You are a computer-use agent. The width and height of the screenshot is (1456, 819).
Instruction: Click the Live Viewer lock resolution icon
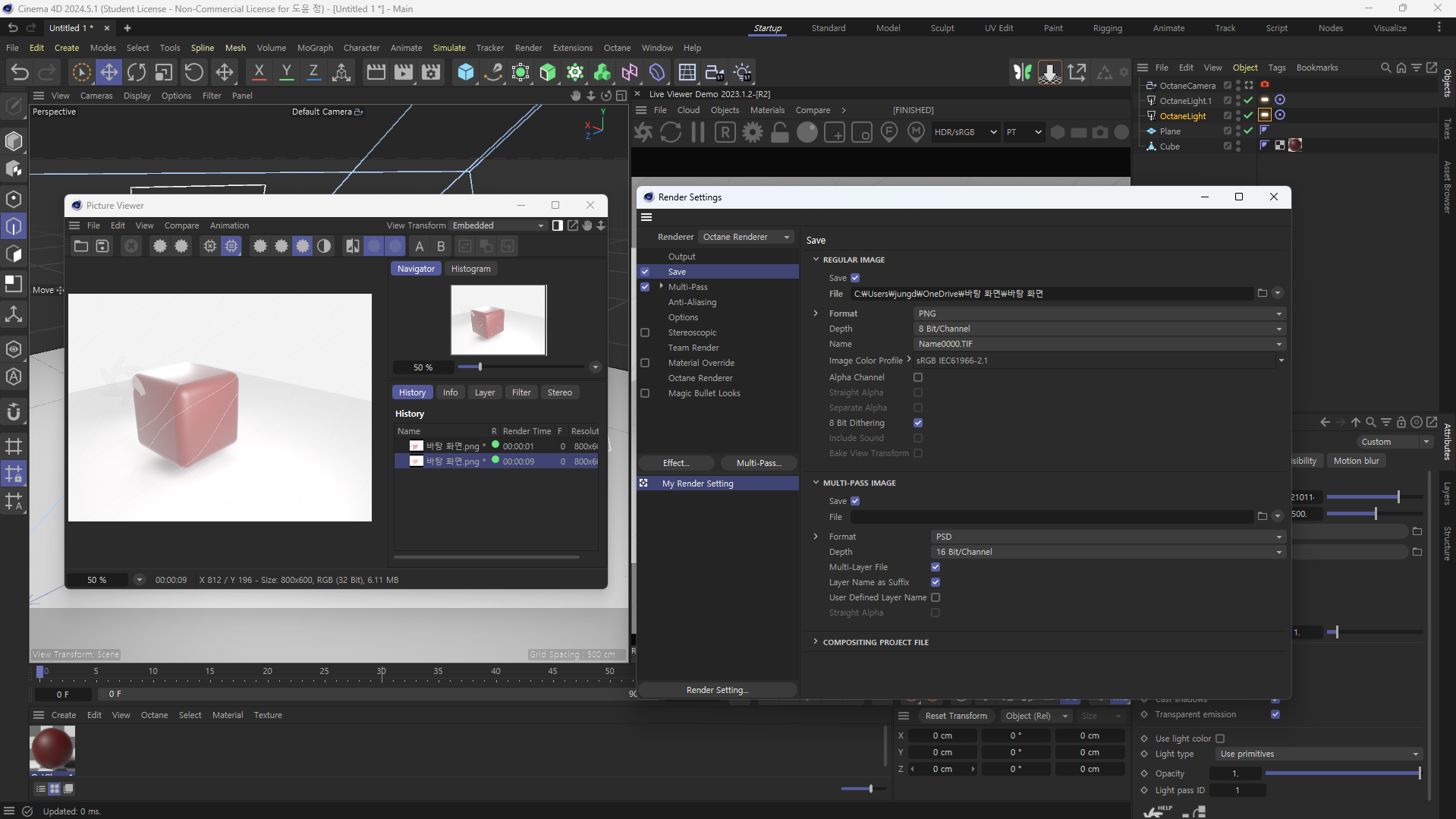tap(780, 132)
